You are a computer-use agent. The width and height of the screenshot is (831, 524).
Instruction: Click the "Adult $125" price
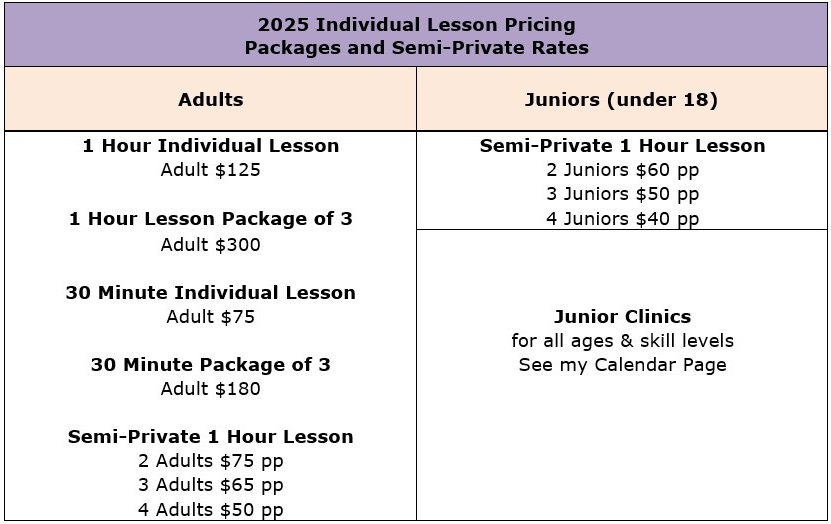[x=210, y=170]
